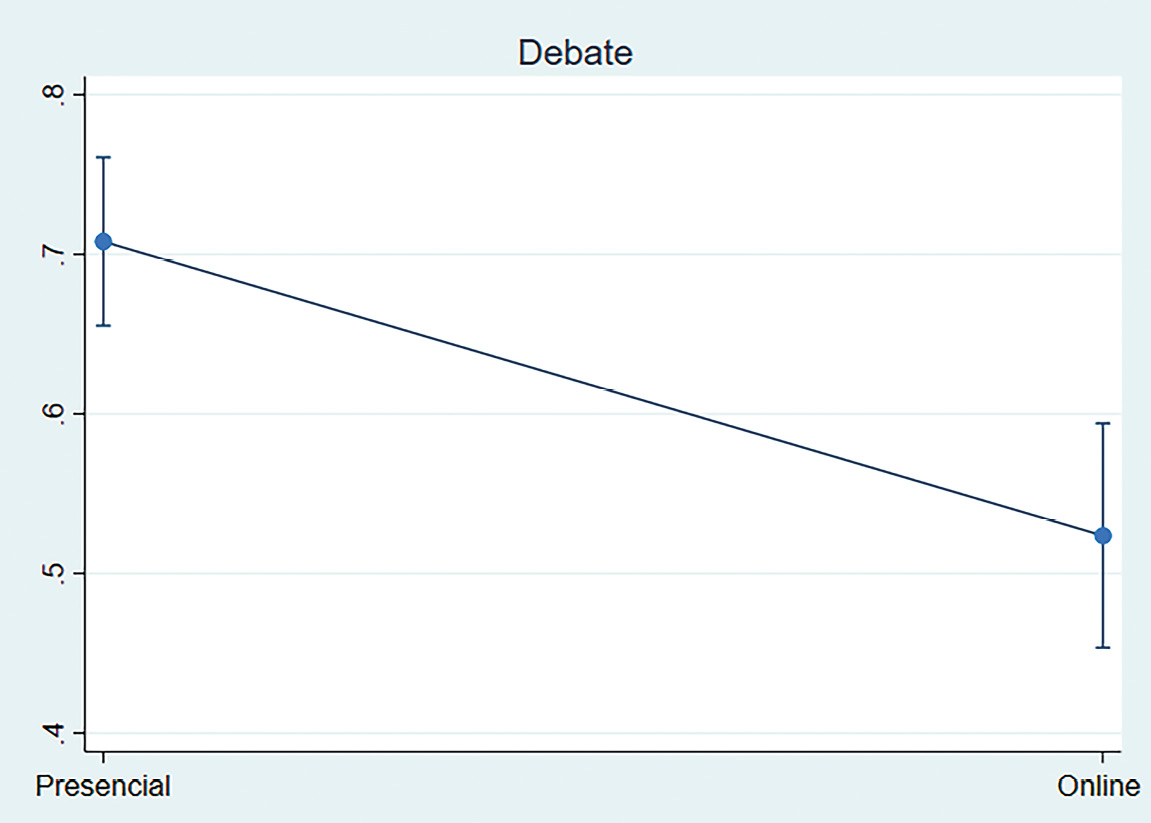Click the .4 y-axis label
The width and height of the screenshot is (1151, 823).
pos(56,733)
